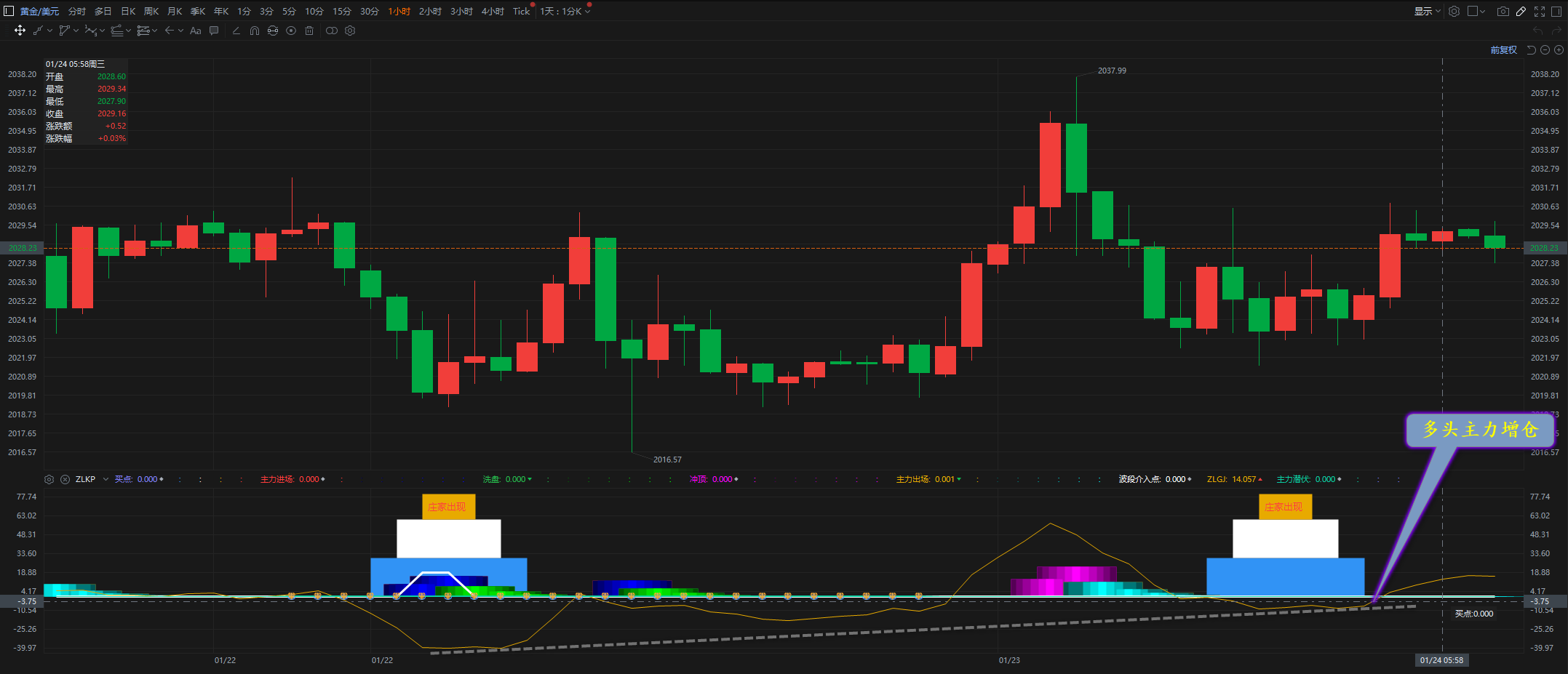This screenshot has height=674, width=1568.
Task: Add a comment bubble note
Action: (214, 31)
